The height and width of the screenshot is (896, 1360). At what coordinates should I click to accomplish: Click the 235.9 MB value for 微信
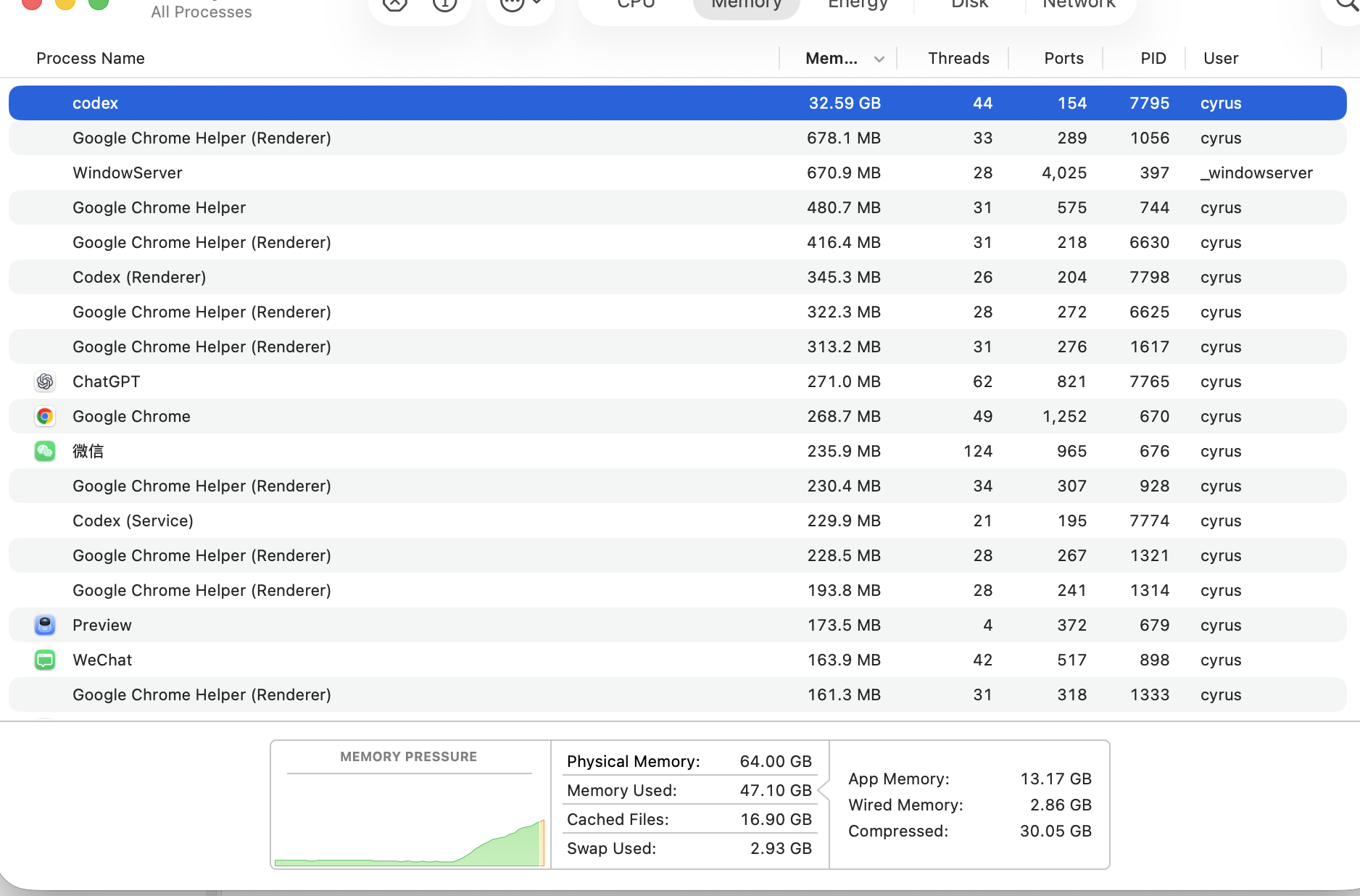[844, 451]
